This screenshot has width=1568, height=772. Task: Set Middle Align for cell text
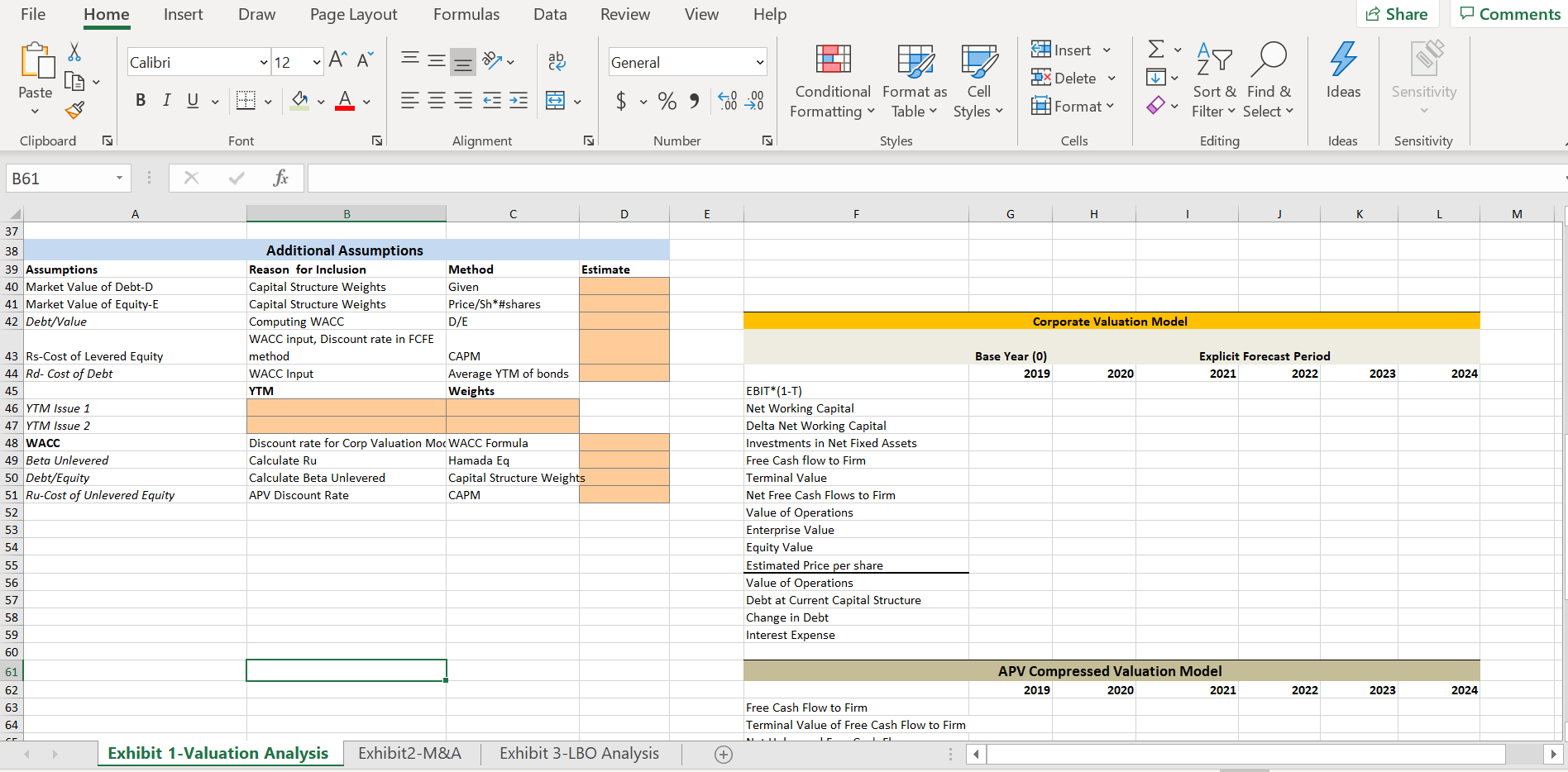tap(437, 60)
